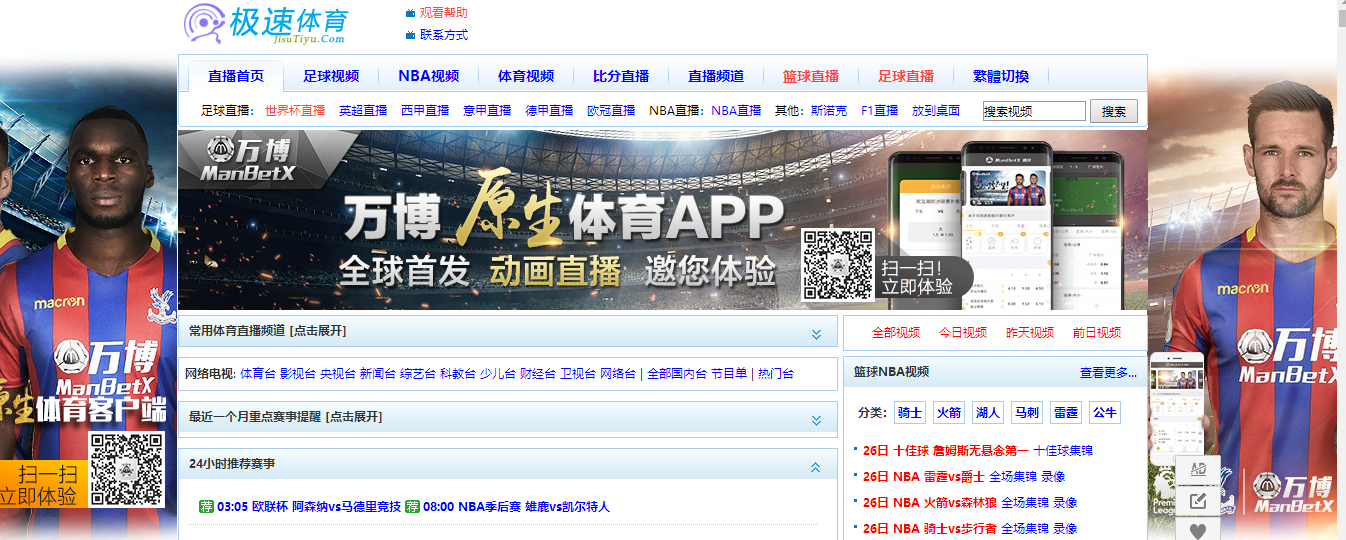Open the 直播频道 tab
This screenshot has height=540, width=1346.
tap(716, 76)
